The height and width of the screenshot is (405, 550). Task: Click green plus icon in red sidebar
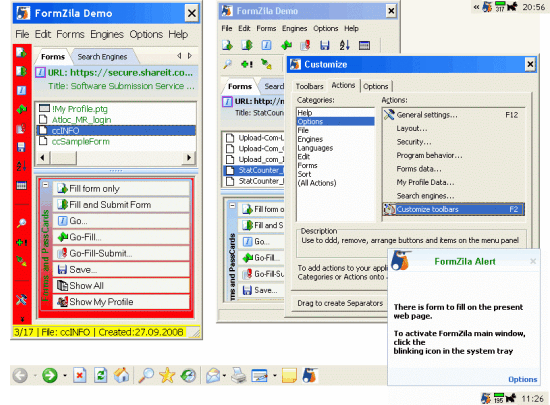tap(21, 242)
